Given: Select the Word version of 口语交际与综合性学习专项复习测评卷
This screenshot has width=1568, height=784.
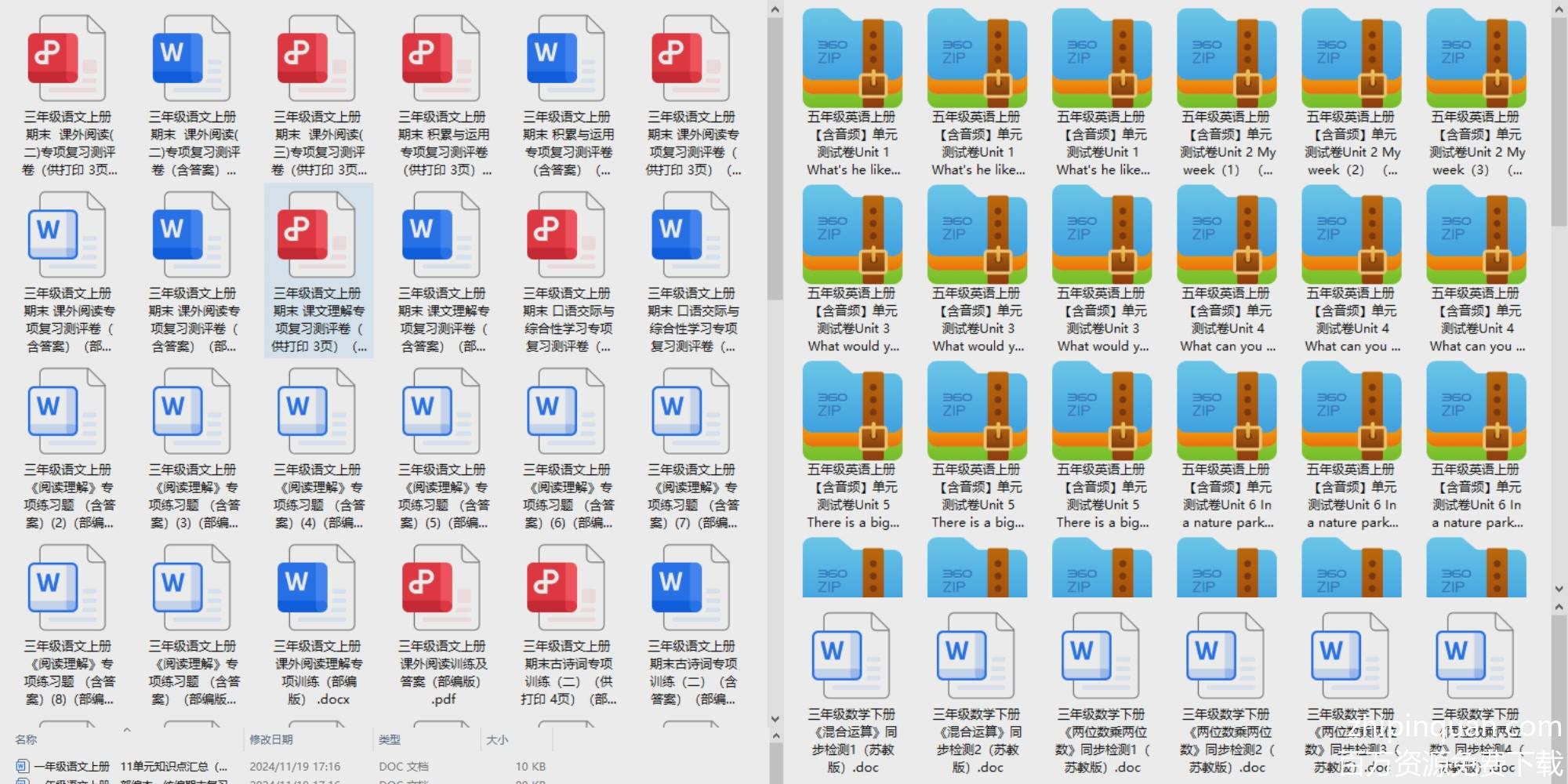Looking at the screenshot, I should 692,271.
